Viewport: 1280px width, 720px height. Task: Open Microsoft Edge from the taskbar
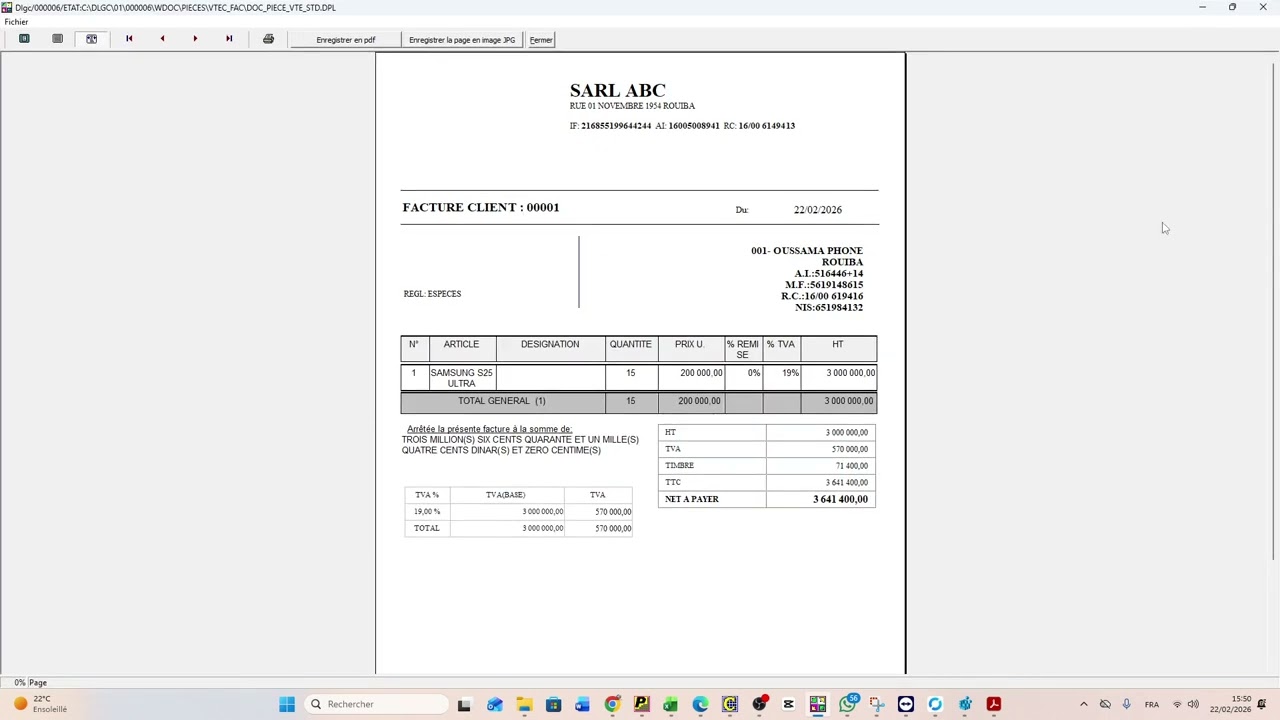click(700, 704)
